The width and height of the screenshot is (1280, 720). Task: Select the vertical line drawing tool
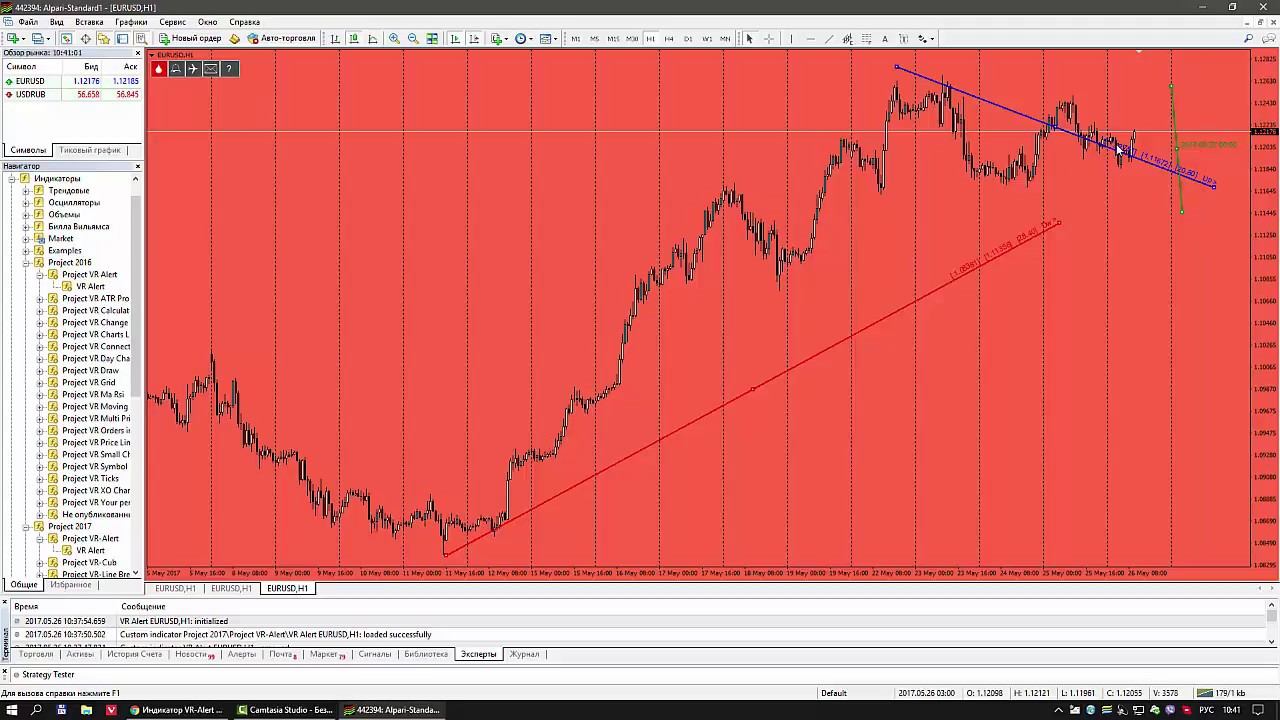(791, 39)
